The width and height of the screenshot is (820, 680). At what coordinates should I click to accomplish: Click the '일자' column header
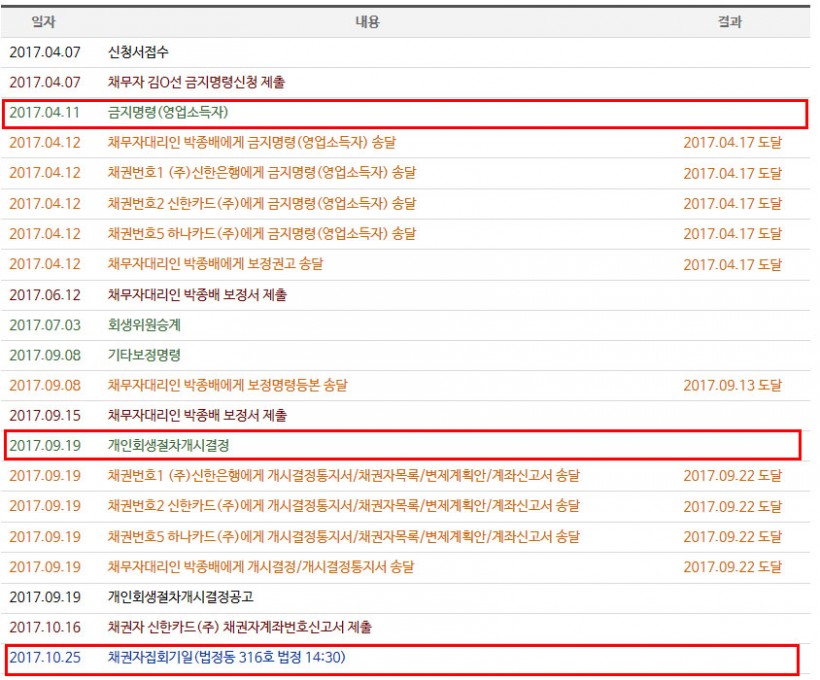pos(43,22)
